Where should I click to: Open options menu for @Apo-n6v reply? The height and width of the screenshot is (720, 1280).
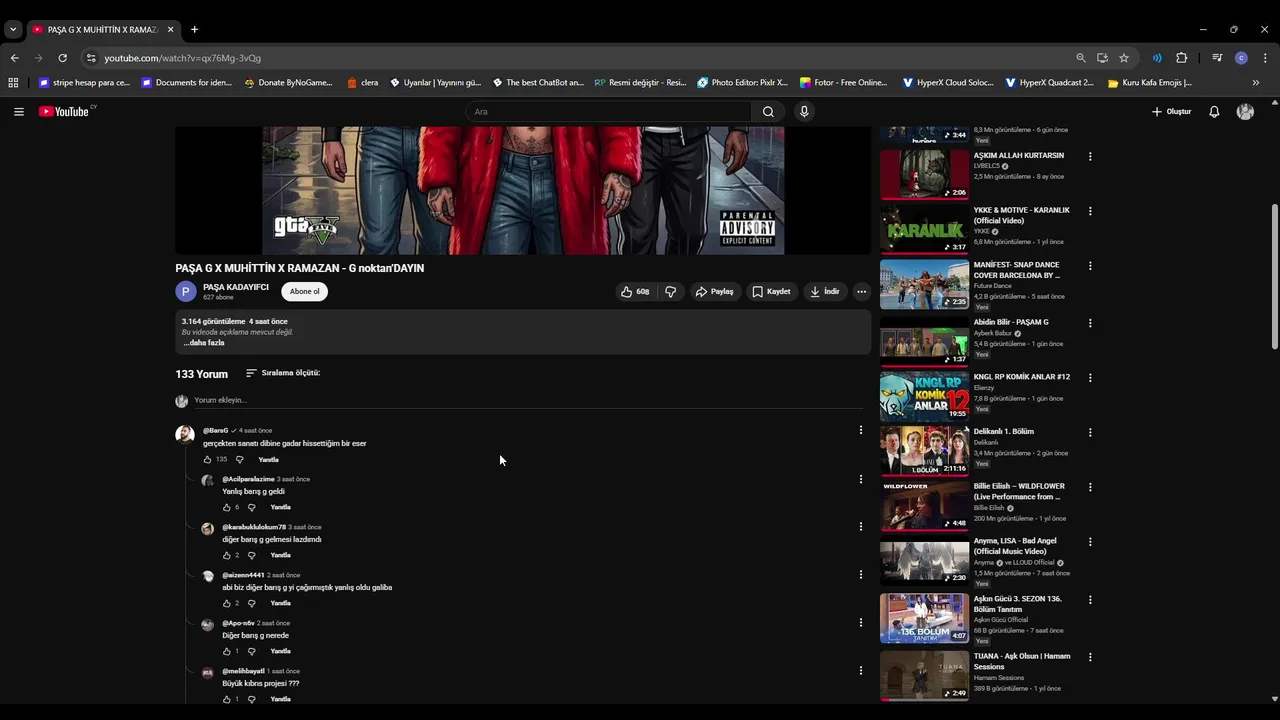pos(860,622)
